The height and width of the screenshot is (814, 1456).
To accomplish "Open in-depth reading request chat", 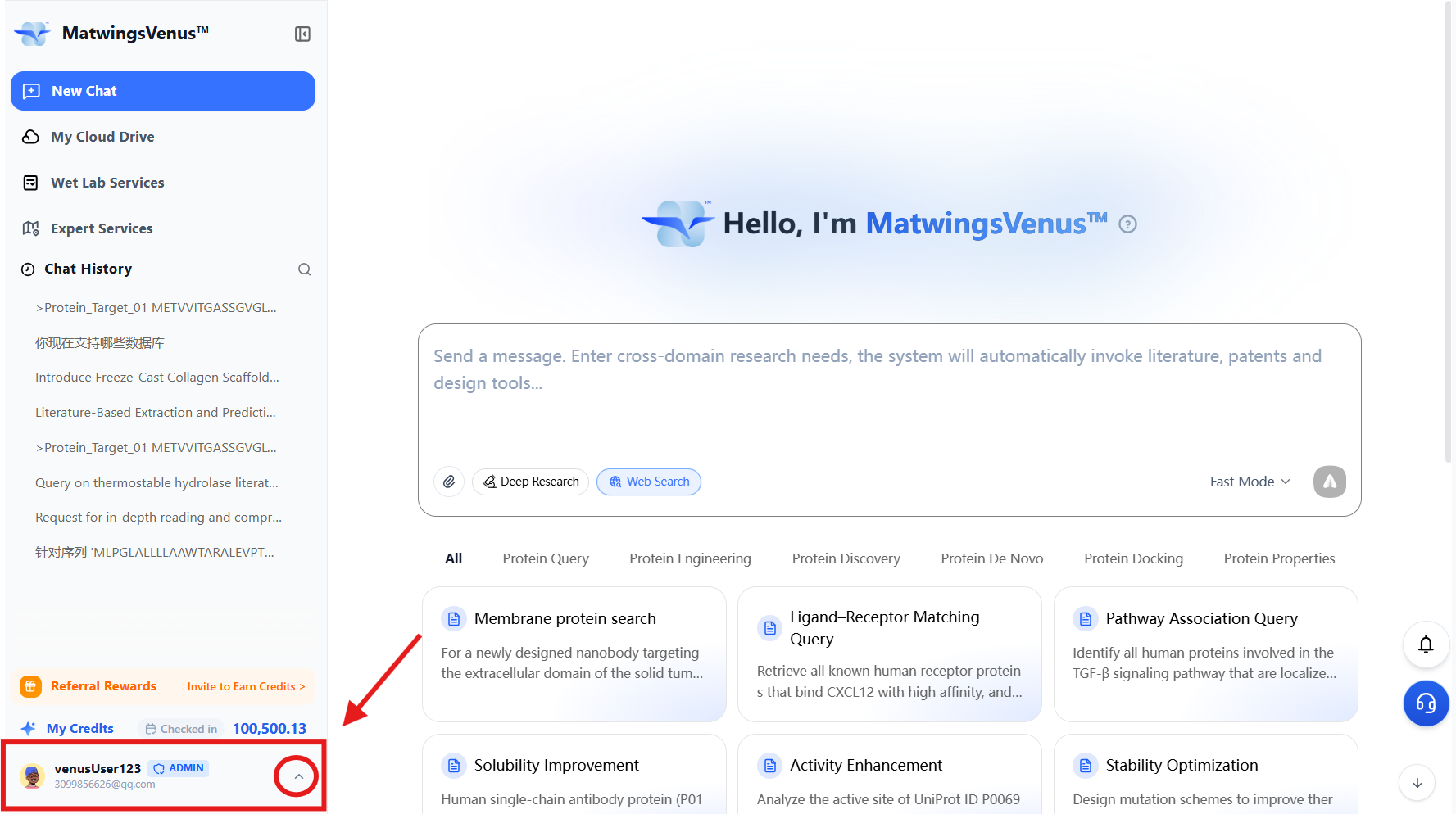I will click(159, 518).
